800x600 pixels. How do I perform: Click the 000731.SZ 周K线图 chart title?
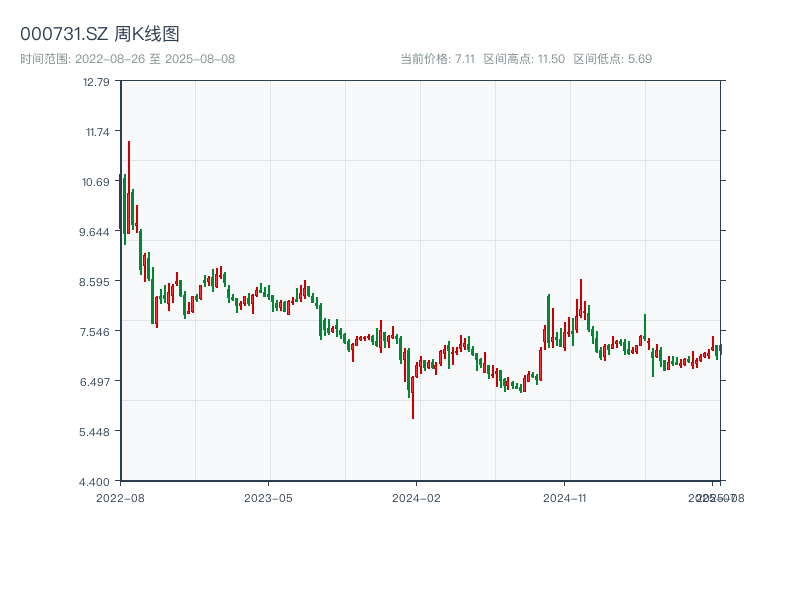[100, 35]
